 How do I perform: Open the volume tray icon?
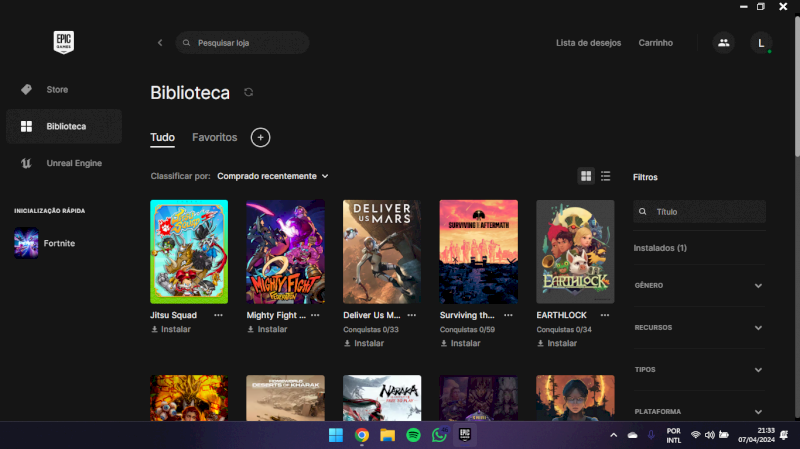coord(710,435)
